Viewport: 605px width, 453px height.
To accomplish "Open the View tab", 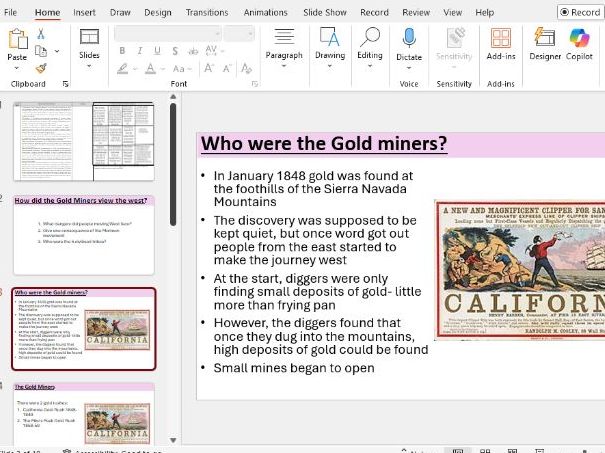I will click(452, 12).
